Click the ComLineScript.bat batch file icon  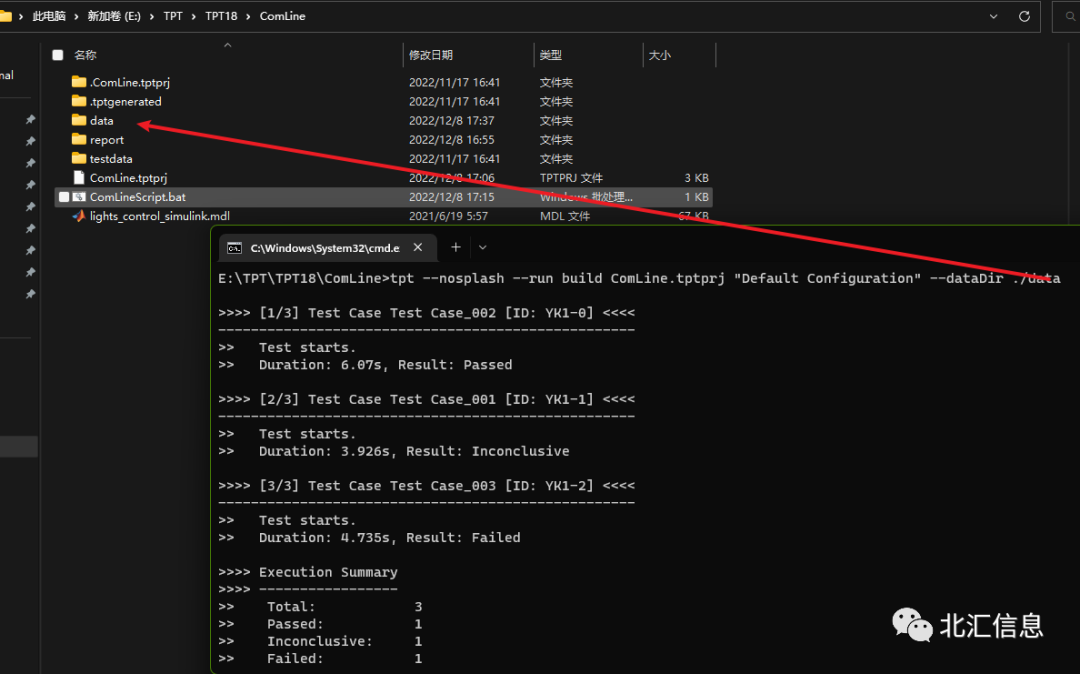(79, 197)
